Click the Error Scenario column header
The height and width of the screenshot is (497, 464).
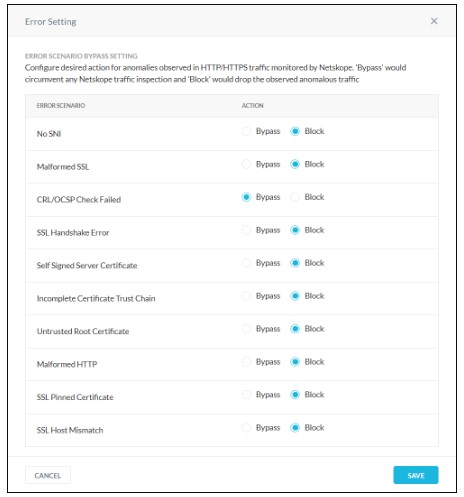coord(61,106)
